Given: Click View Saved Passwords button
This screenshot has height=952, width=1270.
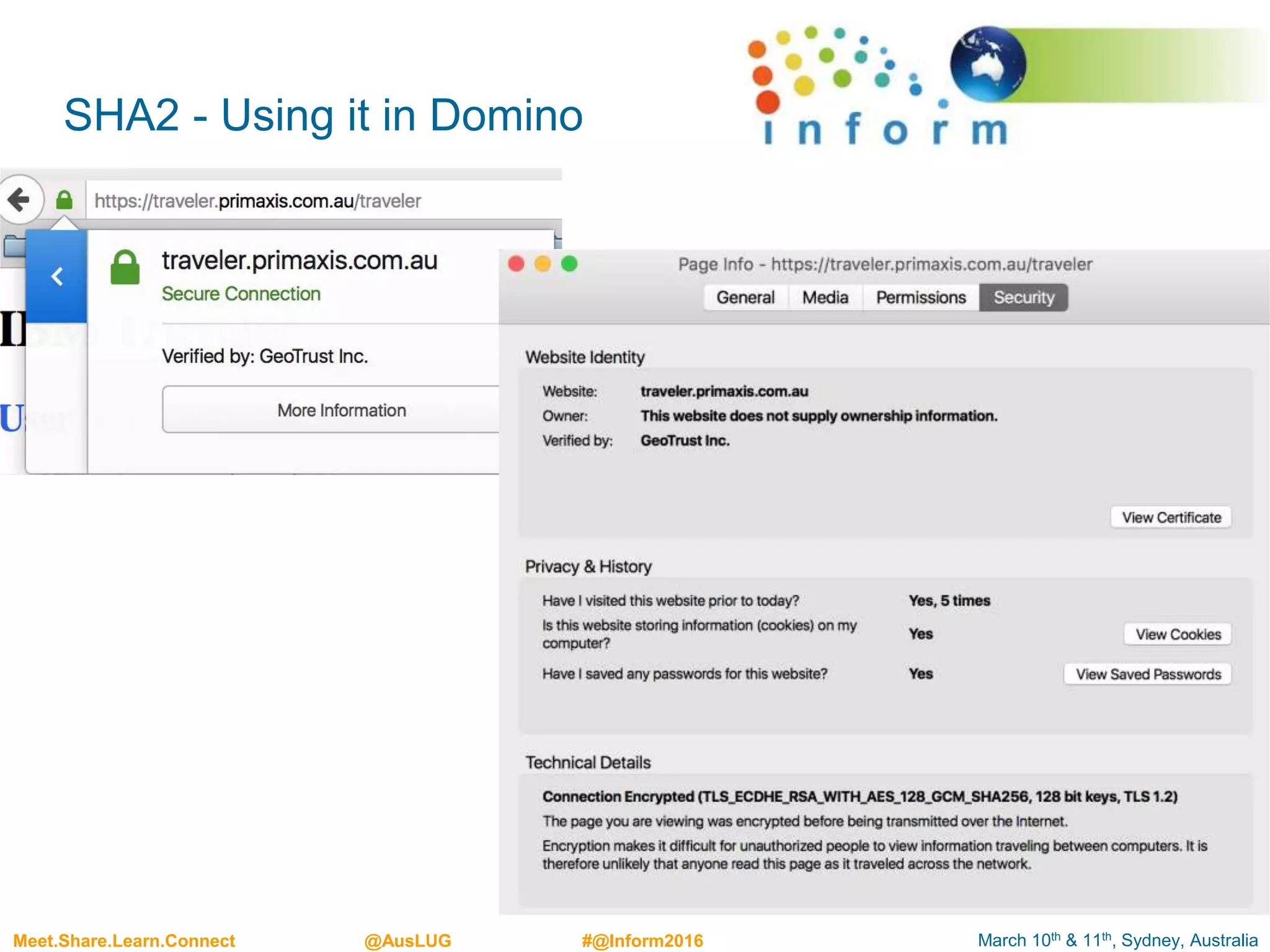Looking at the screenshot, I should tap(1148, 674).
